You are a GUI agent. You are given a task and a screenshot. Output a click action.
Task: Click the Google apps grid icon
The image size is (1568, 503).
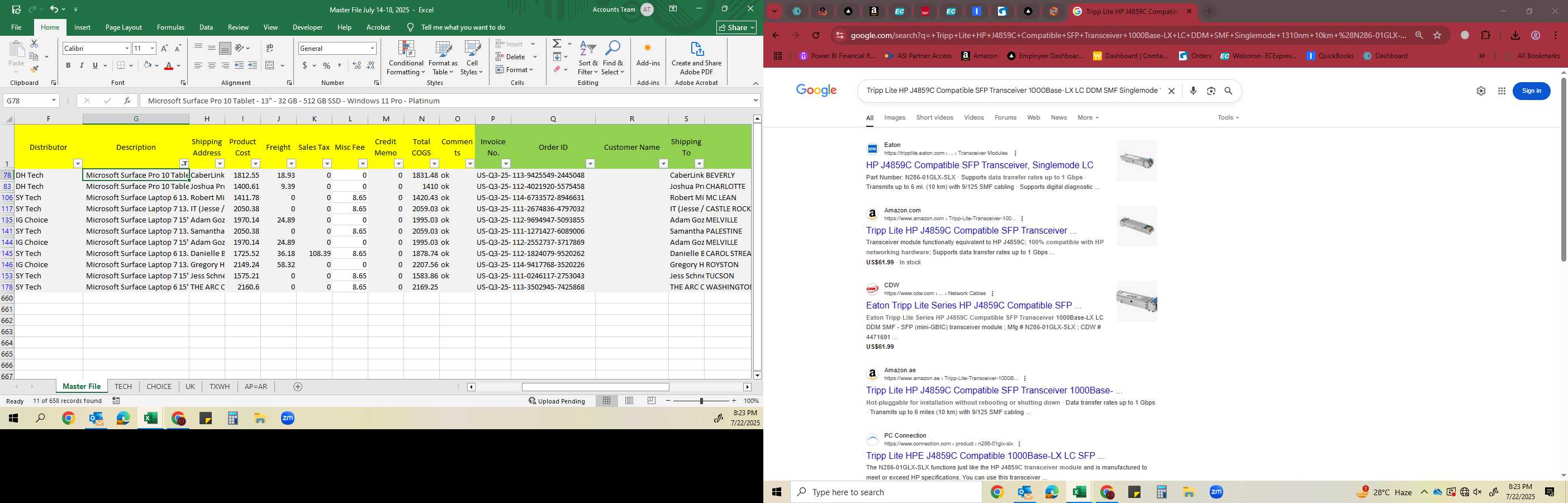tap(1502, 91)
